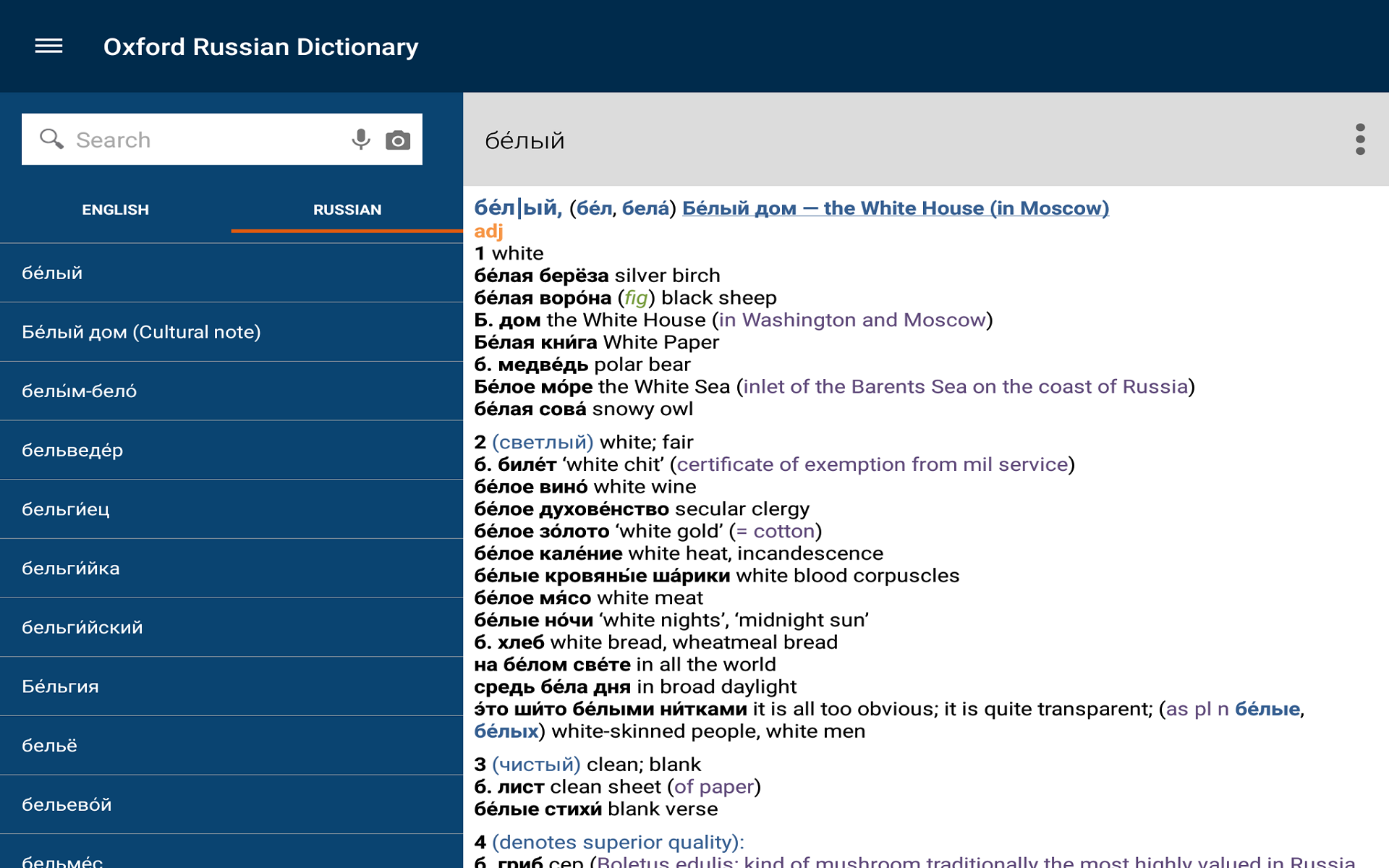The width and height of the screenshot is (1389, 868).
Task: Tap the voice search microphone icon
Action: 361,139
